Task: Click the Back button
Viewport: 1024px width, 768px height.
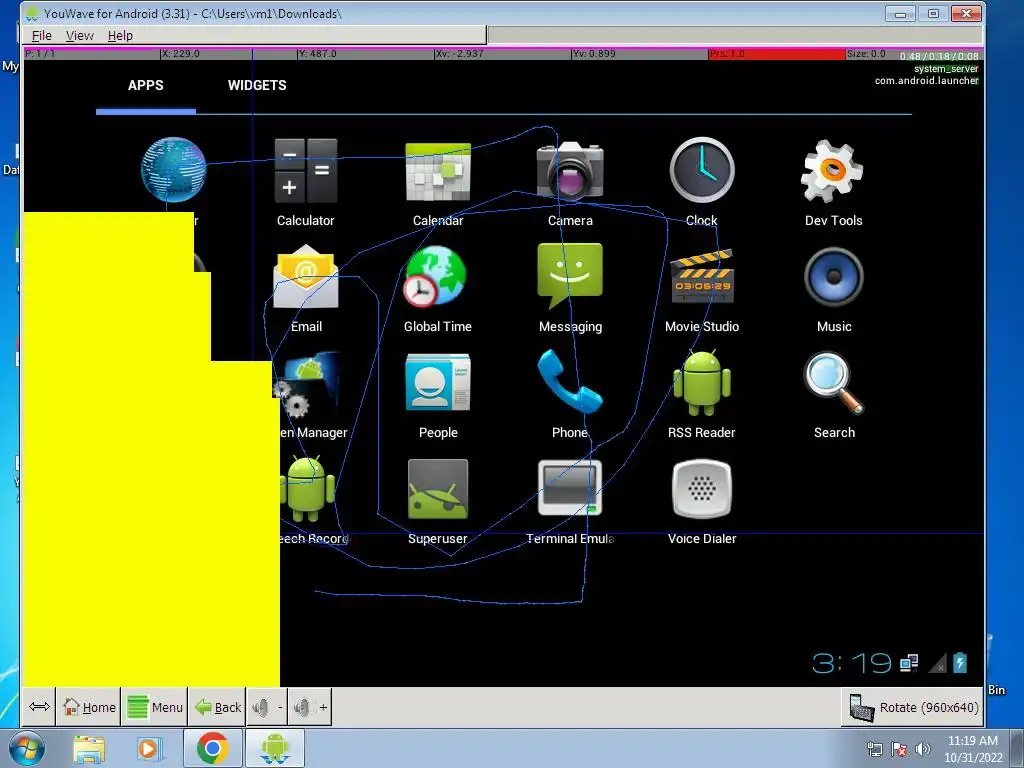Action: pos(217,707)
